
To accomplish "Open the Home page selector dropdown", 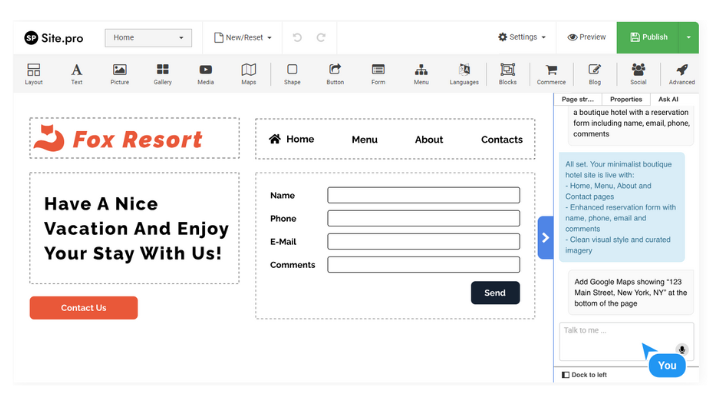I will [148, 38].
